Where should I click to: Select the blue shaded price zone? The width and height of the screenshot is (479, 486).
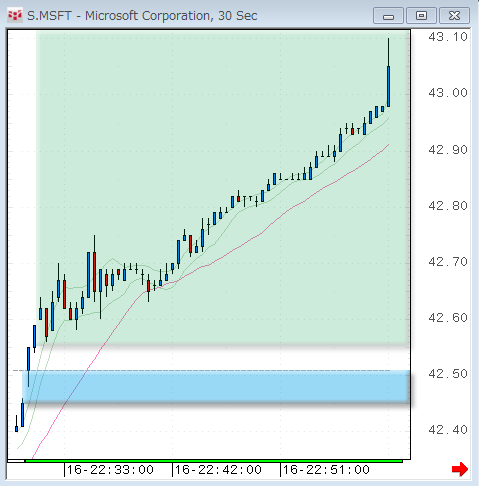tap(216, 386)
